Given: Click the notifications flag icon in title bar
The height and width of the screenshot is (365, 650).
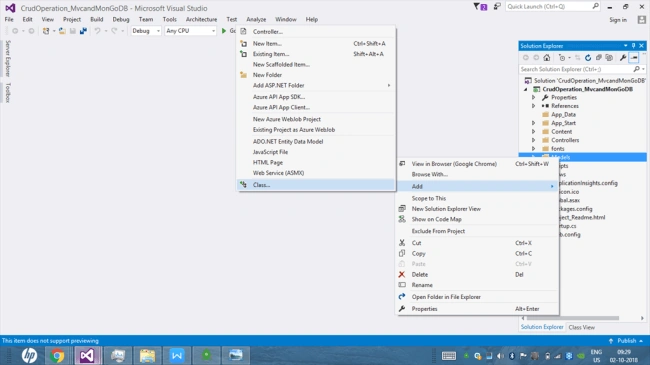Looking at the screenshot, I should tap(480, 7).
